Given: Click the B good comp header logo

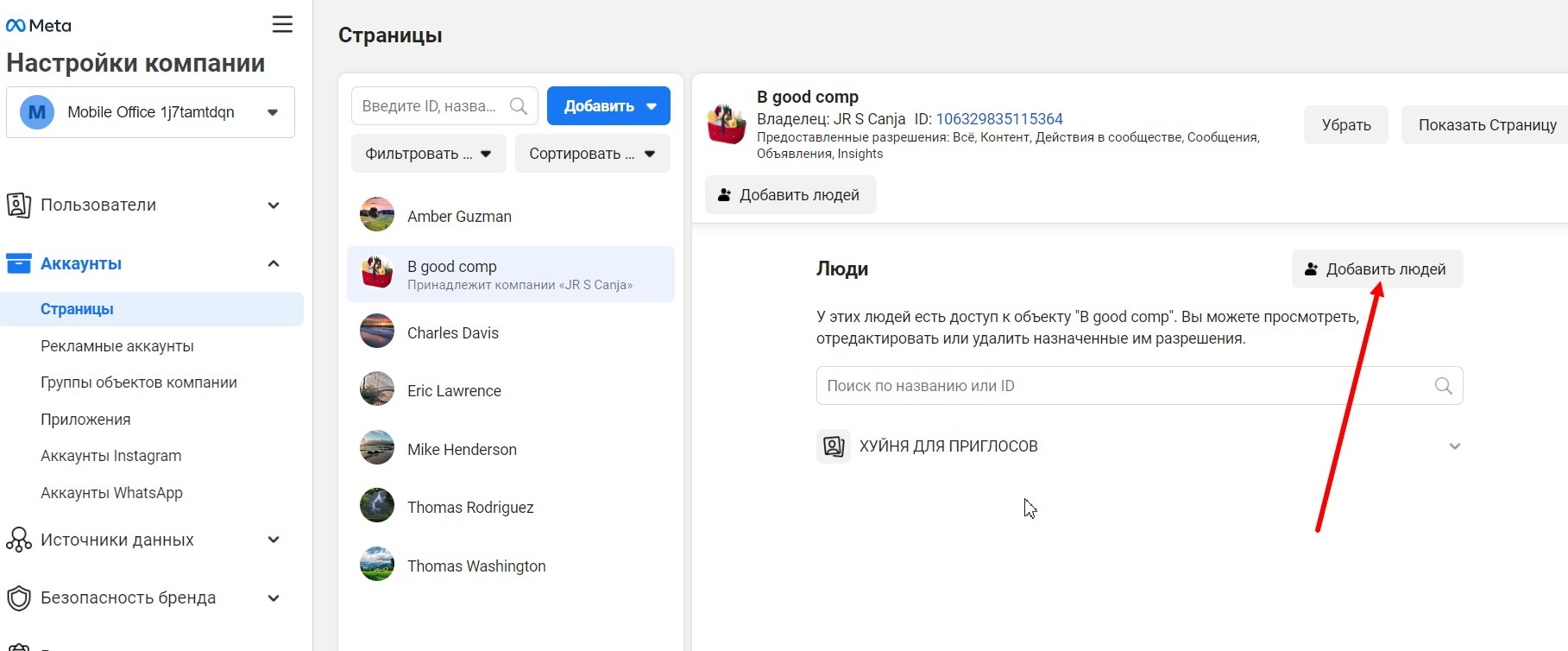Looking at the screenshot, I should (726, 124).
